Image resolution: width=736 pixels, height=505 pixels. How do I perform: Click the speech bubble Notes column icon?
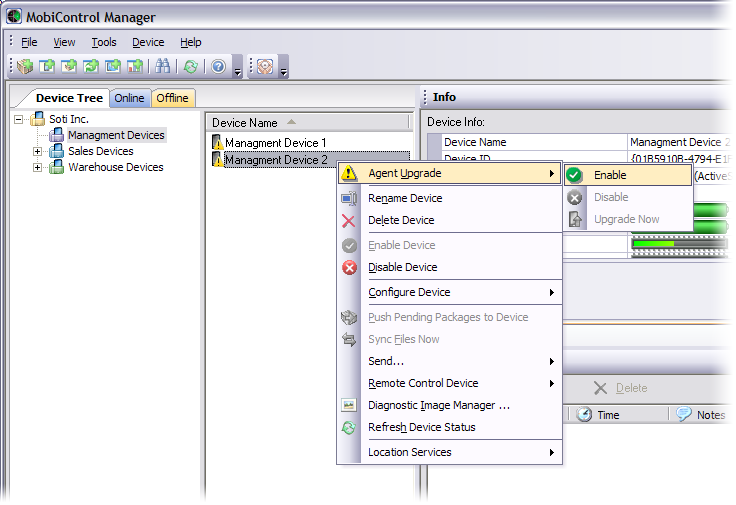(683, 414)
